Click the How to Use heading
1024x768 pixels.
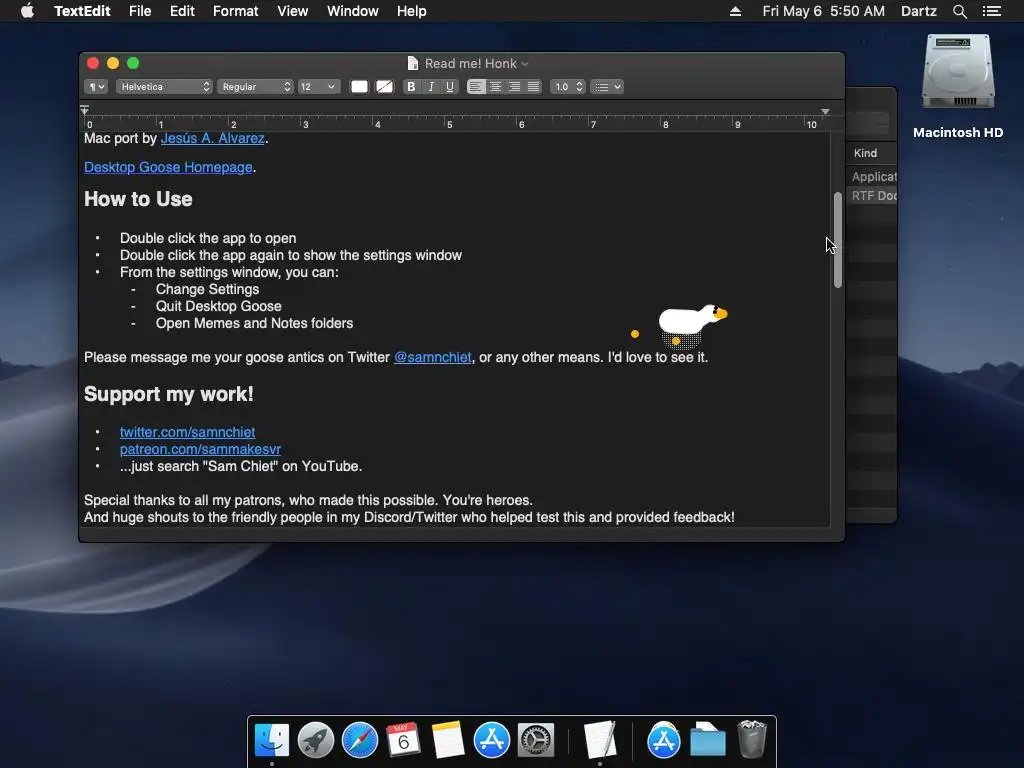pyautogui.click(x=138, y=199)
